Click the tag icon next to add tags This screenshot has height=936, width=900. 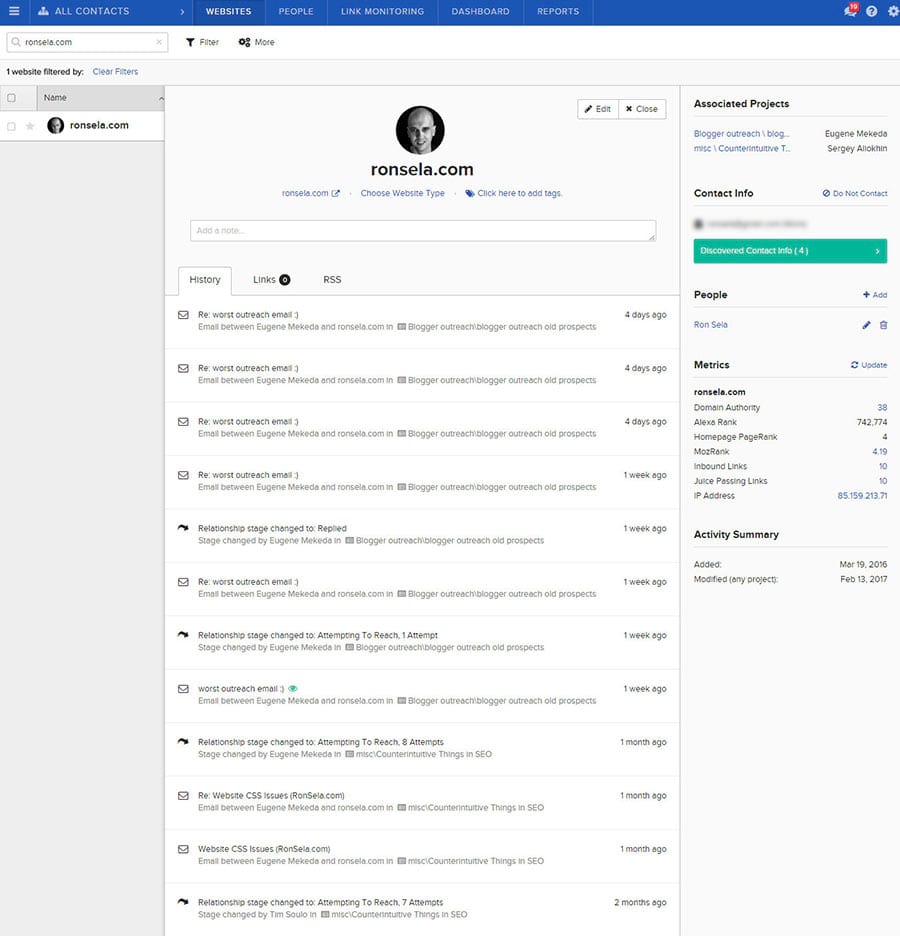tap(470, 193)
